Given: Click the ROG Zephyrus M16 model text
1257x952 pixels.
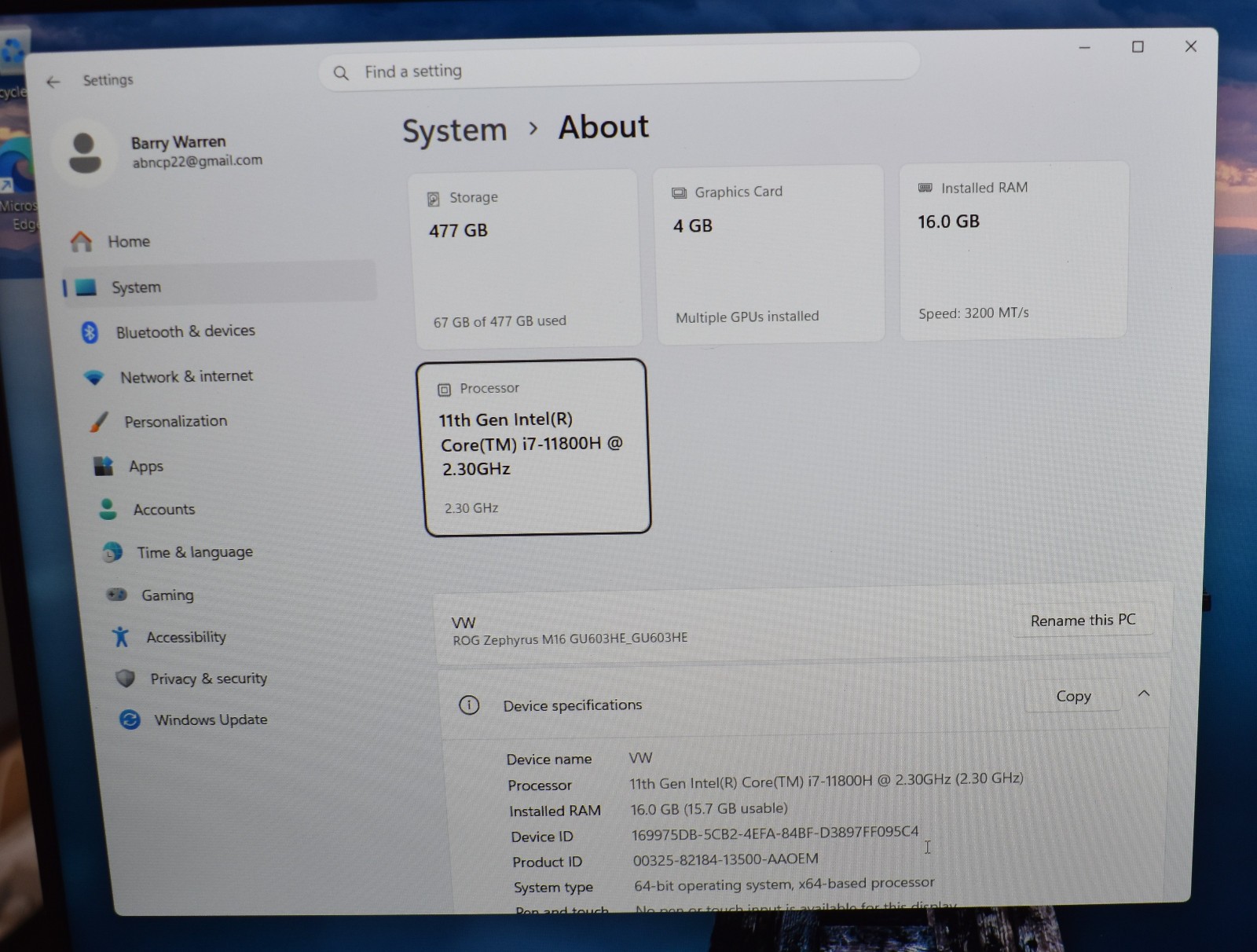Looking at the screenshot, I should pyautogui.click(x=570, y=639).
